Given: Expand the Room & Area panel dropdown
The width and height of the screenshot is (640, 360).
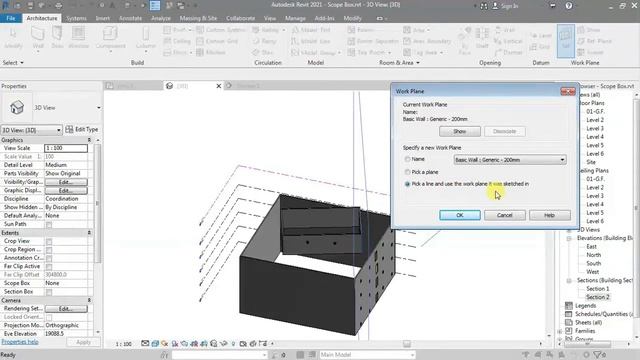Looking at the screenshot, I should [399, 62].
